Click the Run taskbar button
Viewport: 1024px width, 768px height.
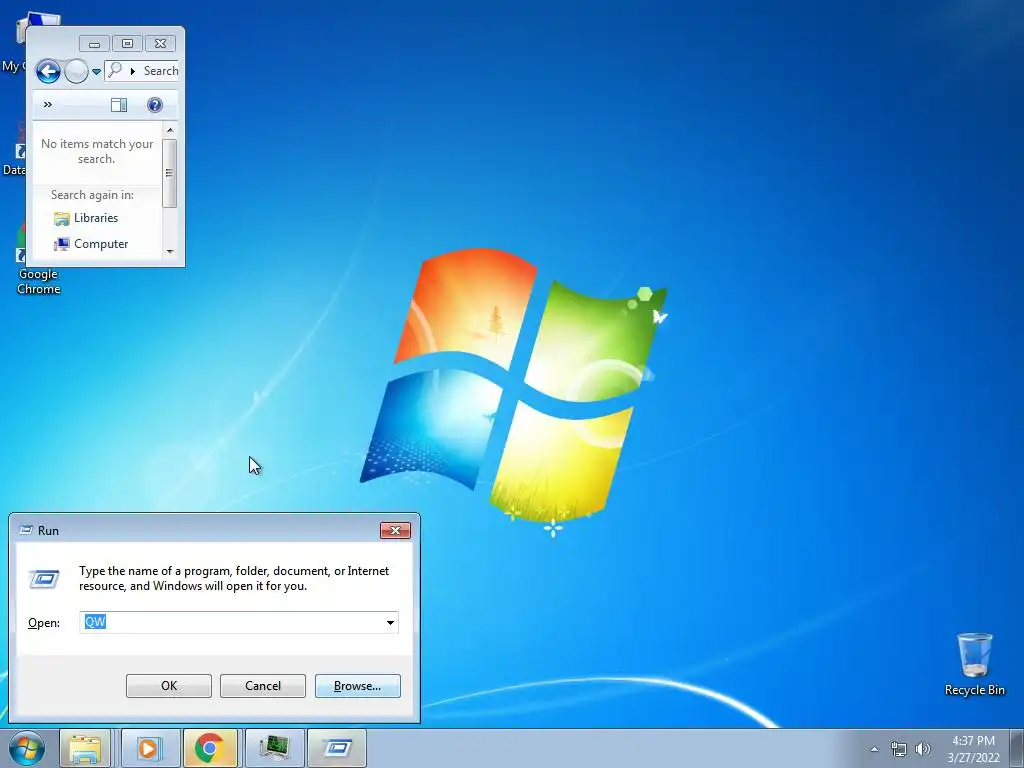[337, 748]
